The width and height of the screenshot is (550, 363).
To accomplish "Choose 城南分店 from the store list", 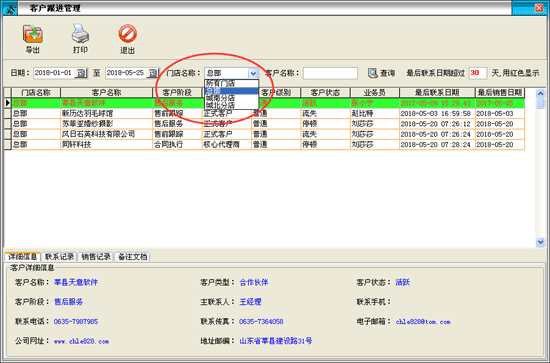I will 232,98.
